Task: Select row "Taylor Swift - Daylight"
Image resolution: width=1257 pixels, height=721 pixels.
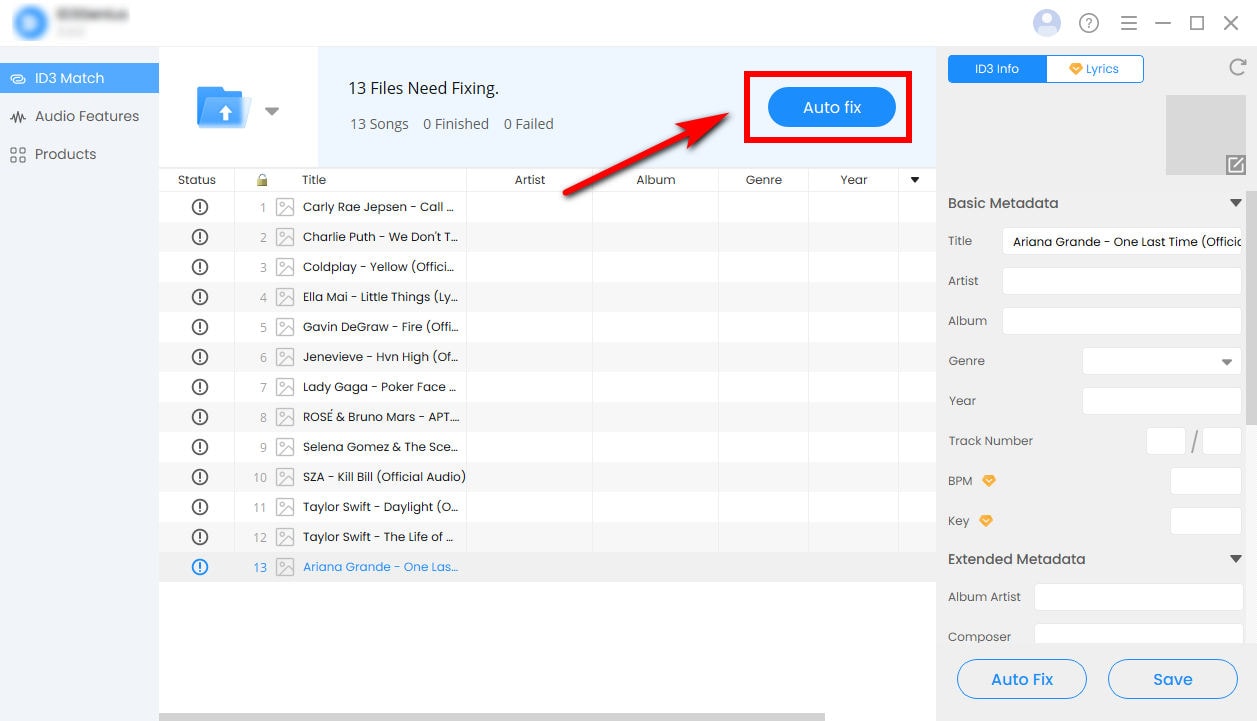Action: point(547,507)
